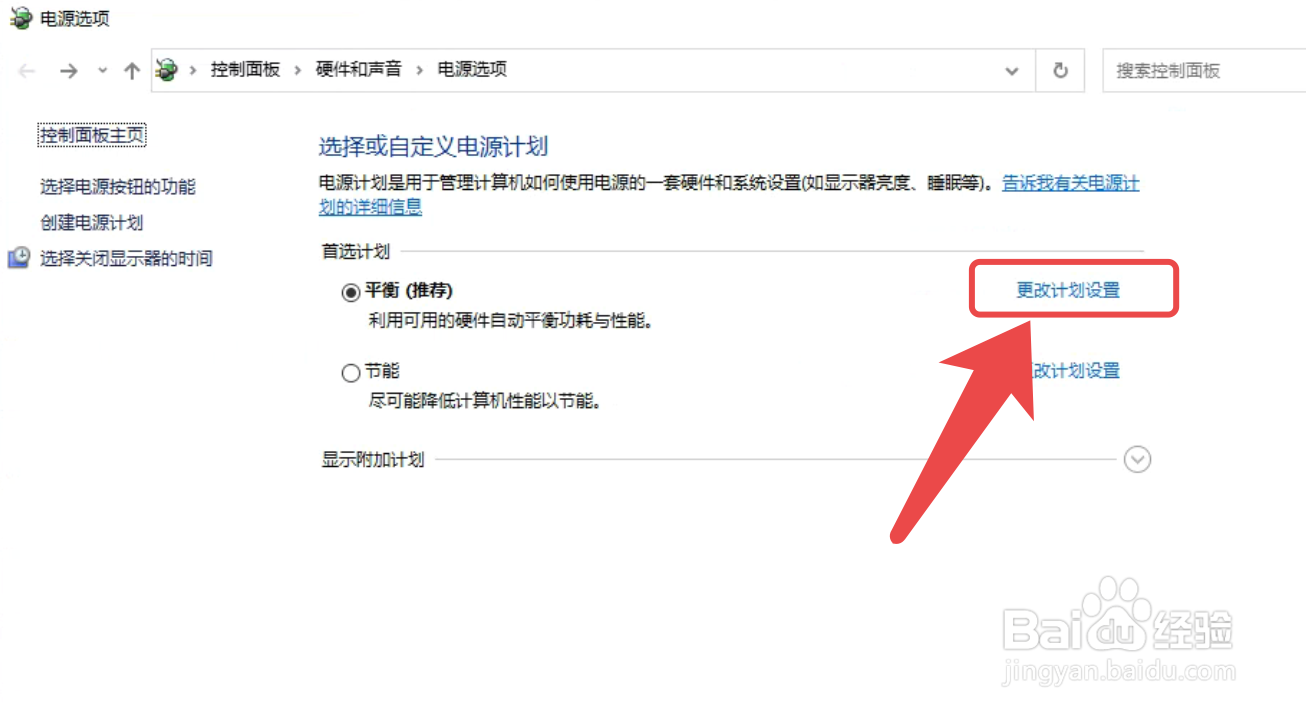
Task: Select the 节能 power plan
Action: tap(351, 373)
